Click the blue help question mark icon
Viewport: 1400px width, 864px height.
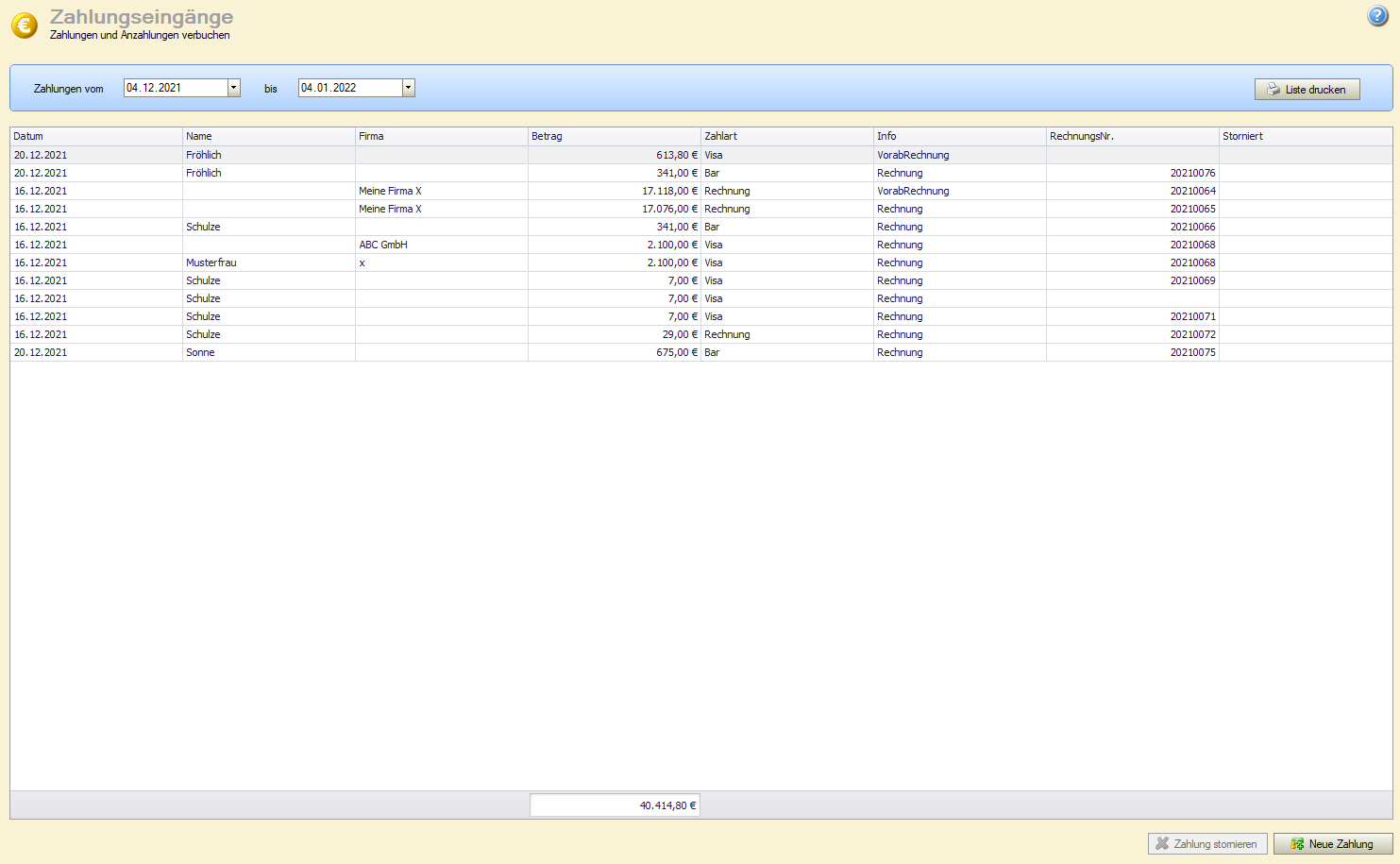click(x=1377, y=16)
